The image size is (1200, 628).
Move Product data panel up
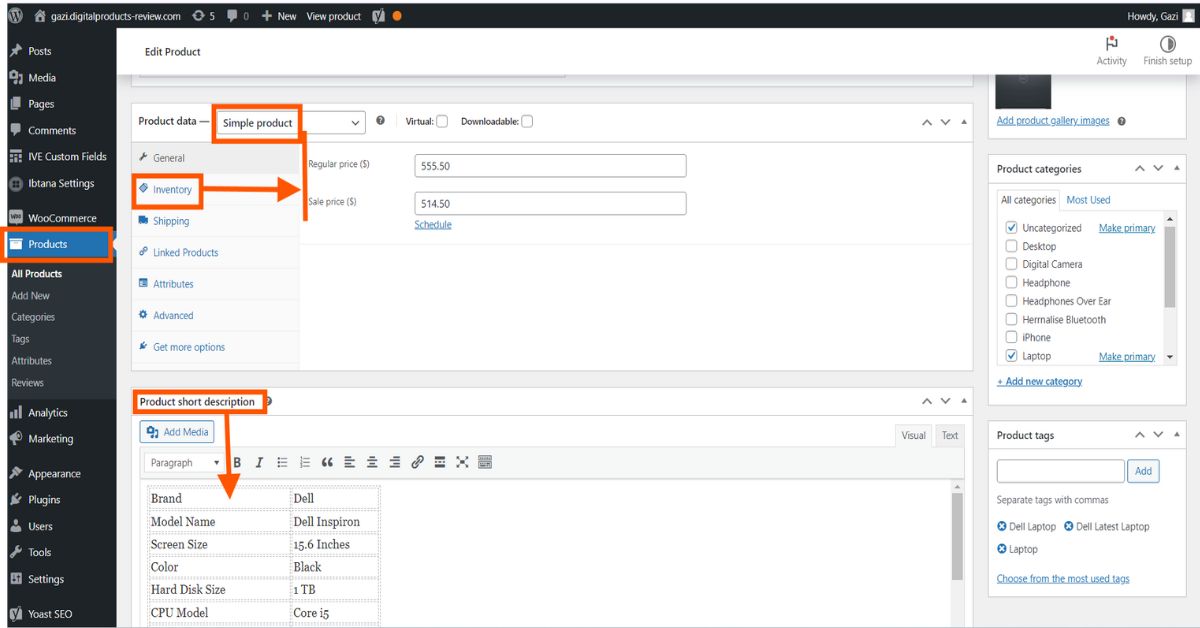click(926, 122)
